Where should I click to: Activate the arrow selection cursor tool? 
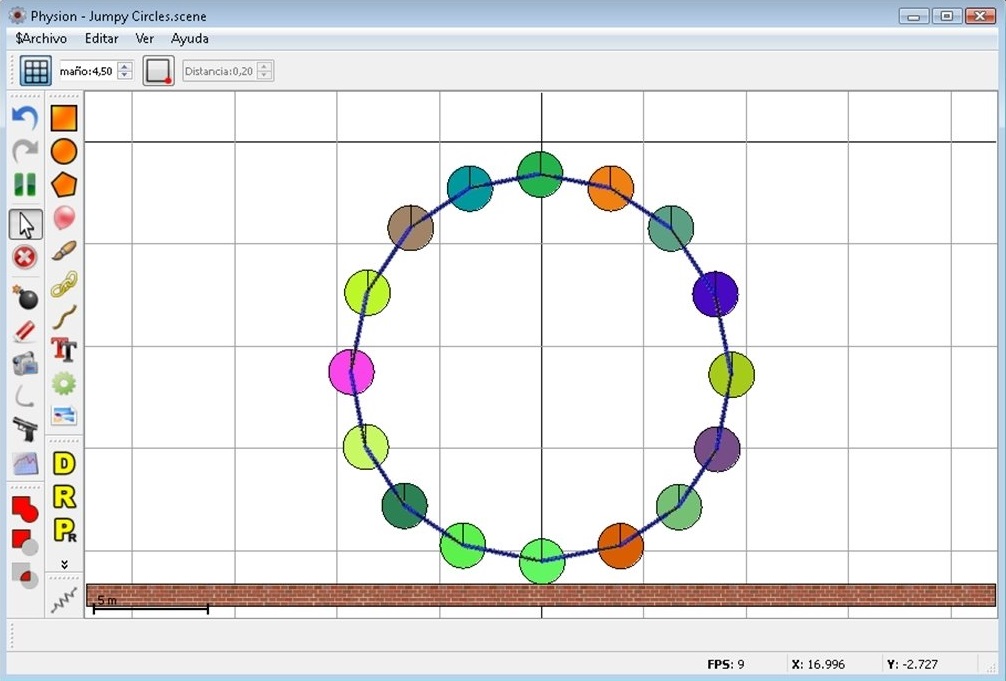click(x=26, y=225)
